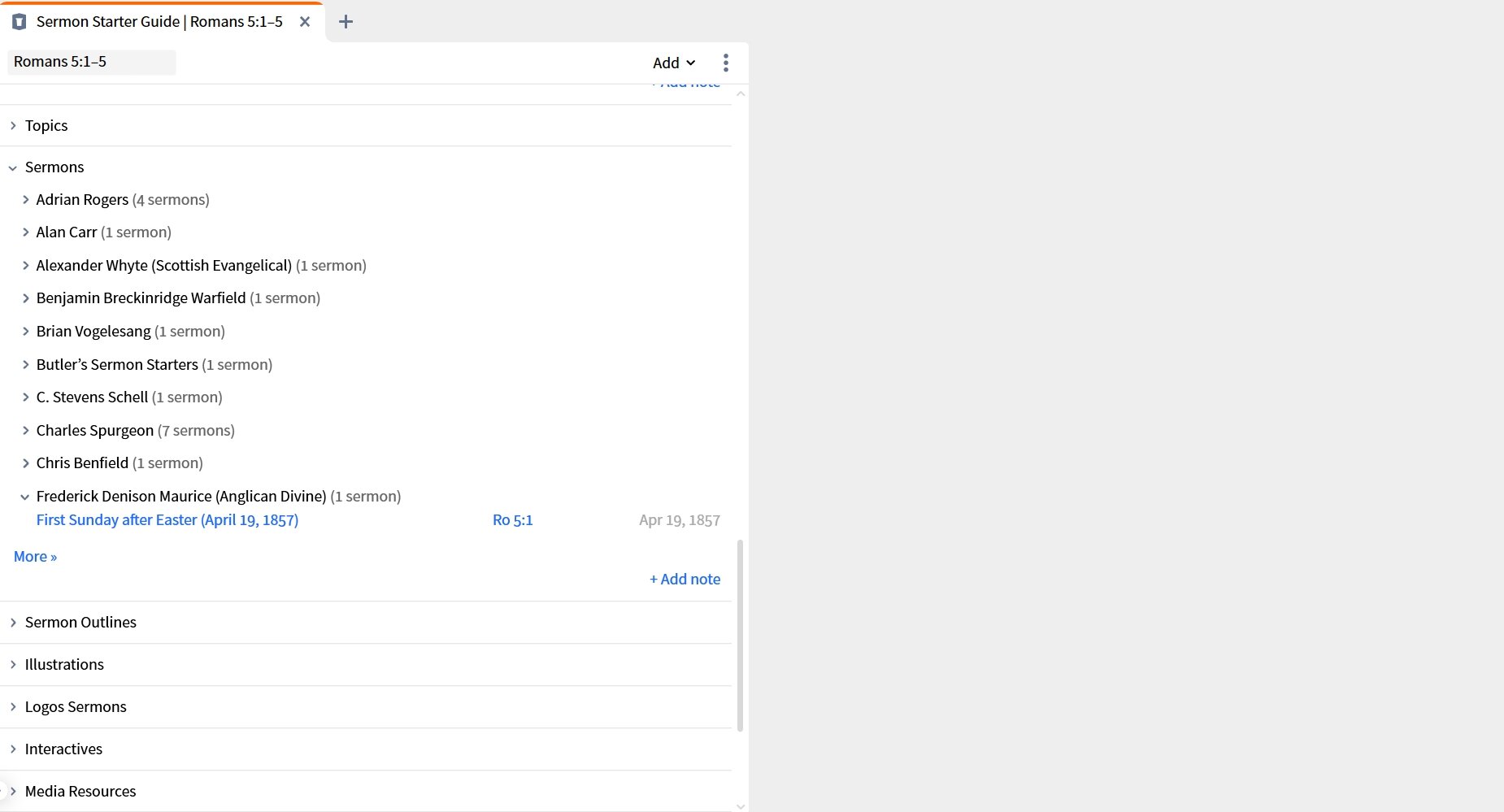1504x812 pixels.
Task: Open a new tab with plus icon
Action: point(346,22)
